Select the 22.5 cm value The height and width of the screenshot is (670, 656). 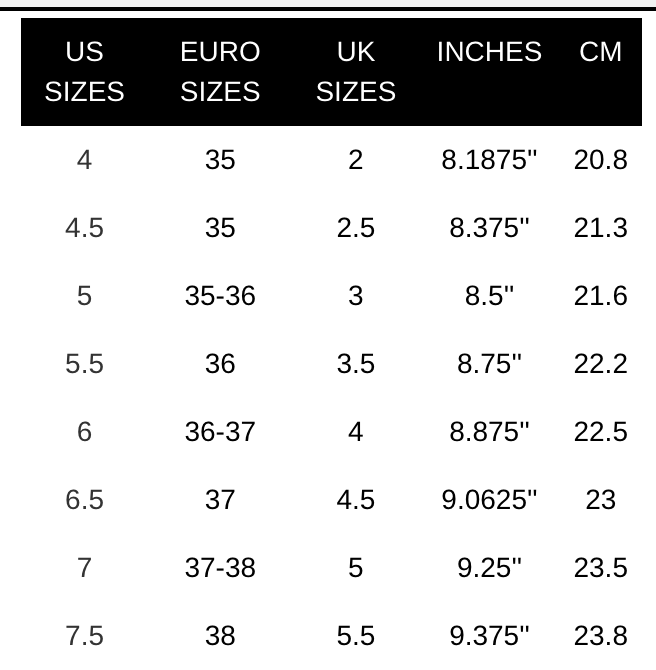point(600,432)
